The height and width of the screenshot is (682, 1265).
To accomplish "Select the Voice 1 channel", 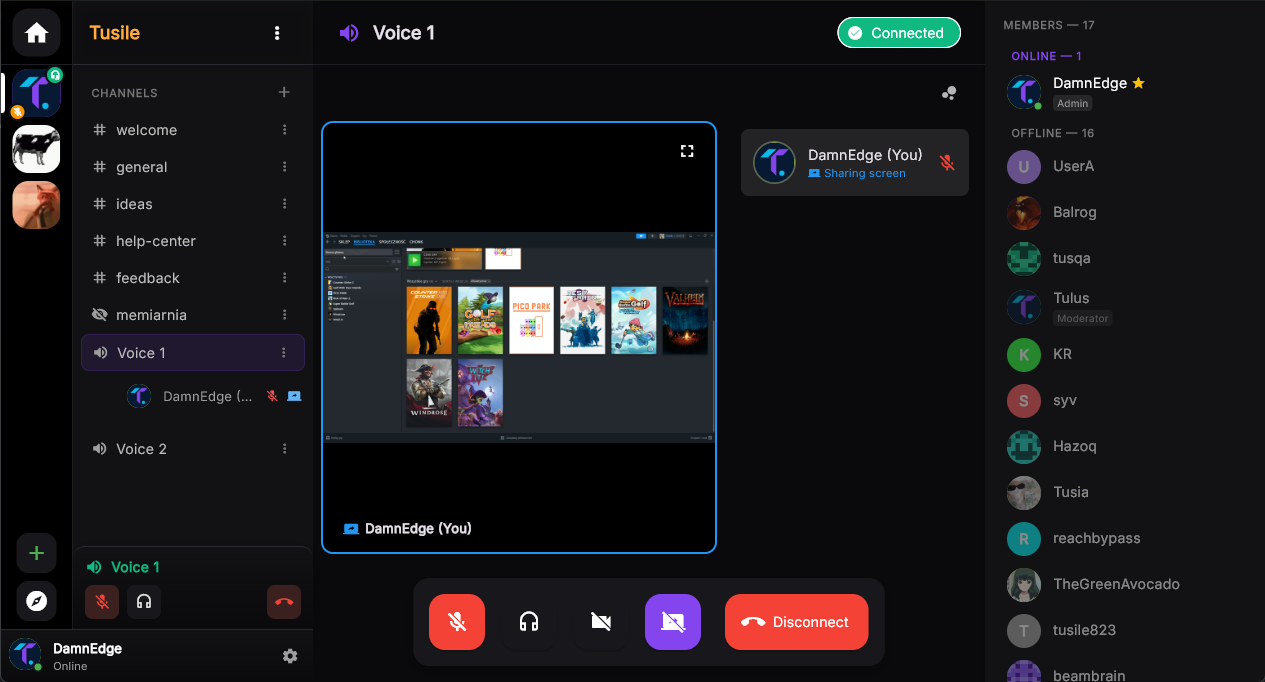I will tap(192, 353).
